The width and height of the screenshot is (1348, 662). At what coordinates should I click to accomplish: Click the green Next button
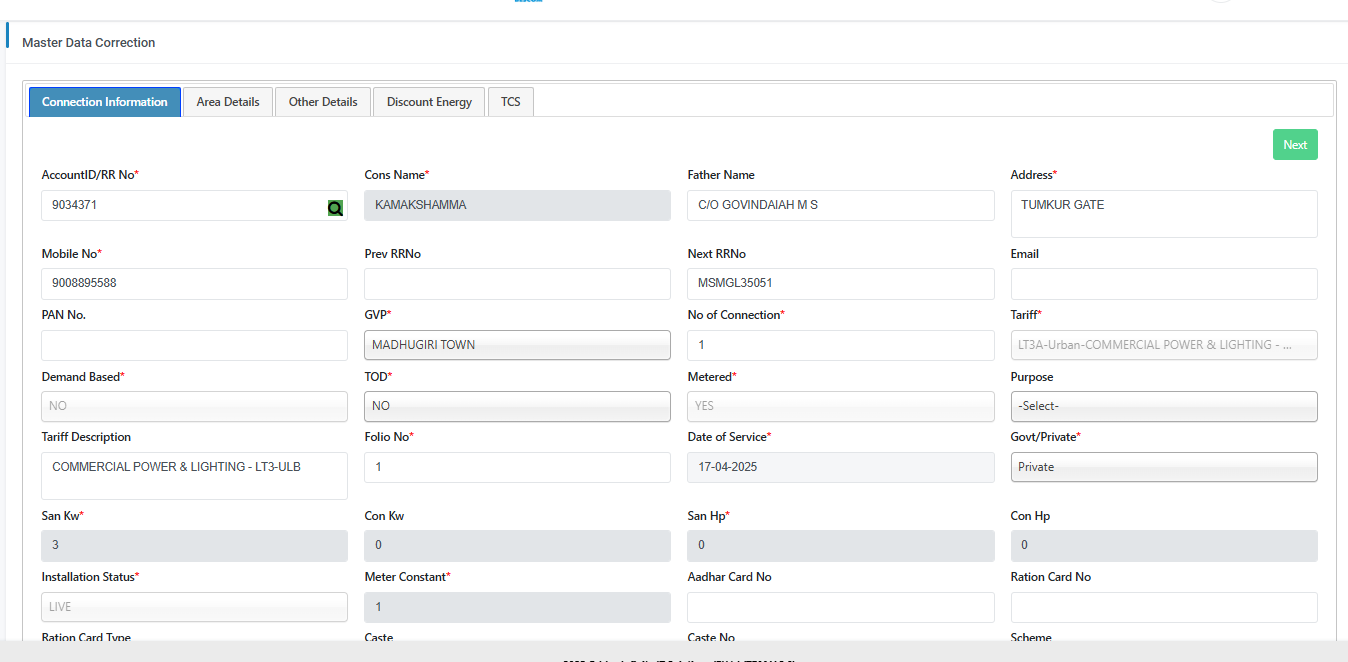pos(1295,145)
